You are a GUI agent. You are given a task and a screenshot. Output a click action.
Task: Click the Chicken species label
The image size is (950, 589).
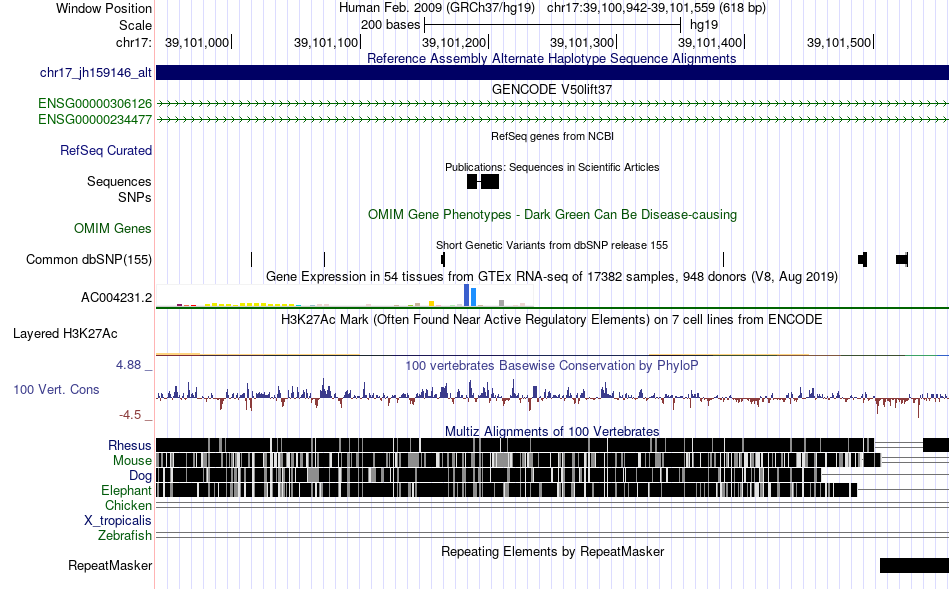pos(128,505)
